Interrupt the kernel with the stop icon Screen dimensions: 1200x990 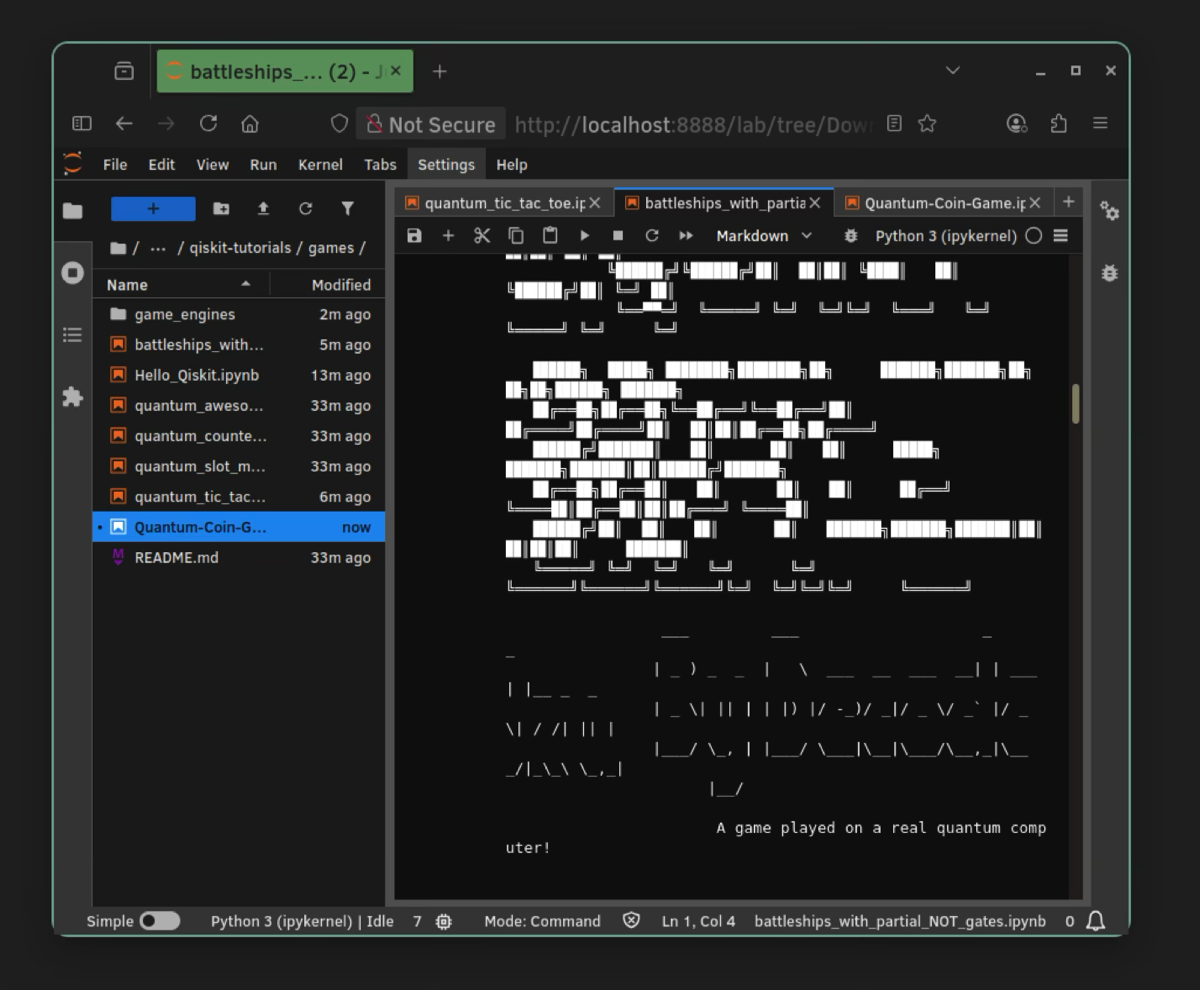tap(618, 236)
